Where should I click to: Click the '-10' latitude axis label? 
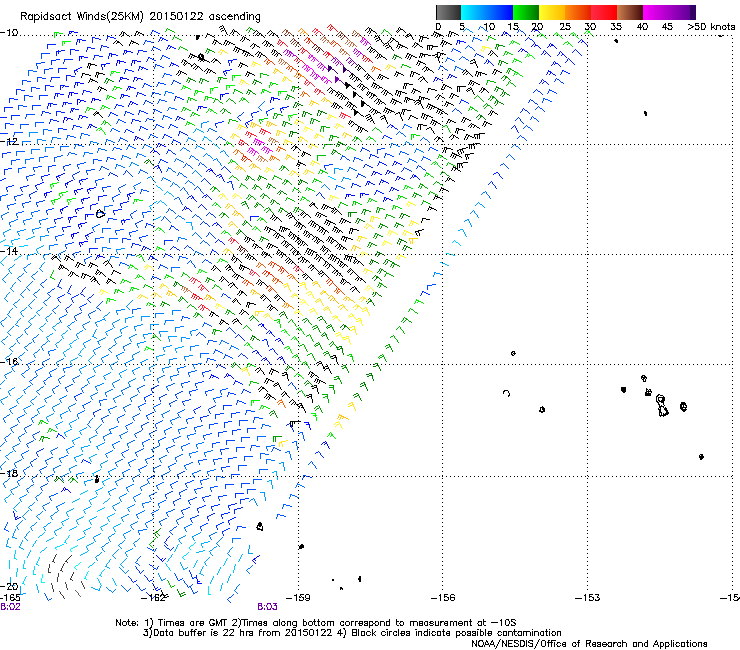coord(9,33)
